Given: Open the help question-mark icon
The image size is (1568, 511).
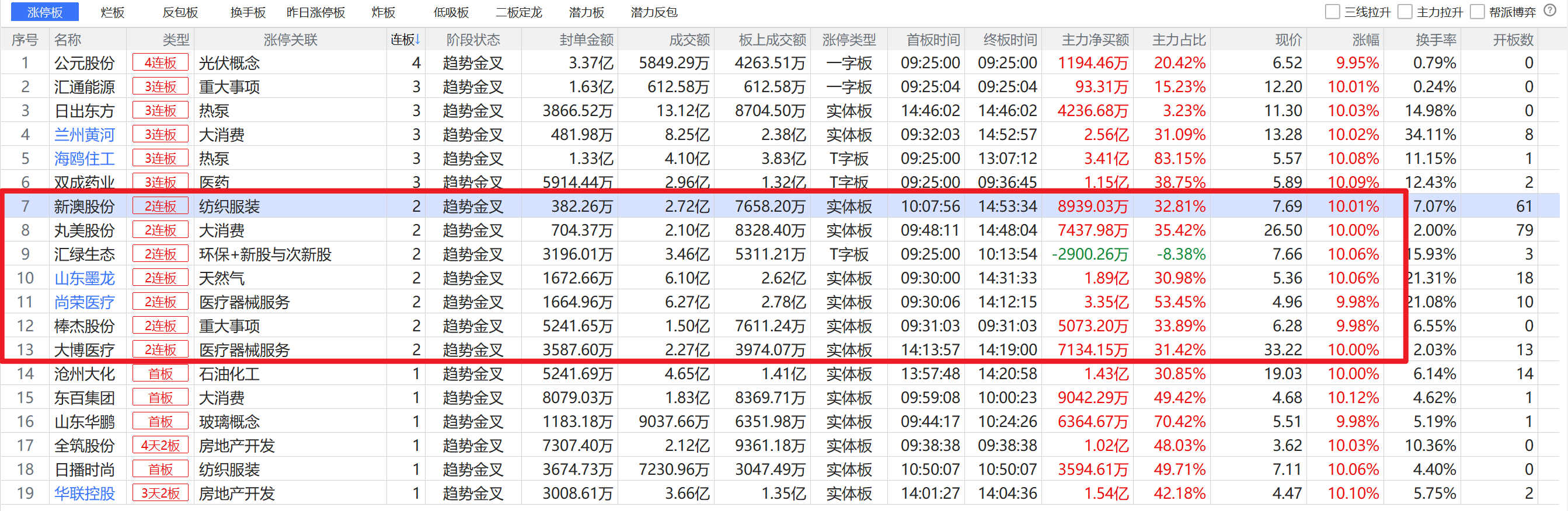Looking at the screenshot, I should [x=1550, y=11].
